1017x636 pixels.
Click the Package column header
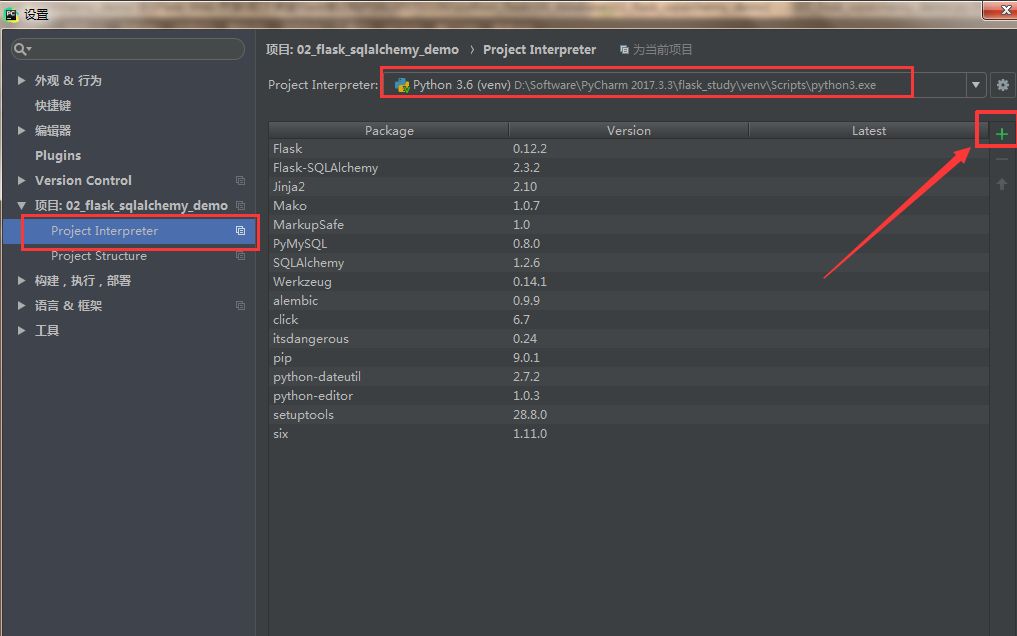pos(389,130)
